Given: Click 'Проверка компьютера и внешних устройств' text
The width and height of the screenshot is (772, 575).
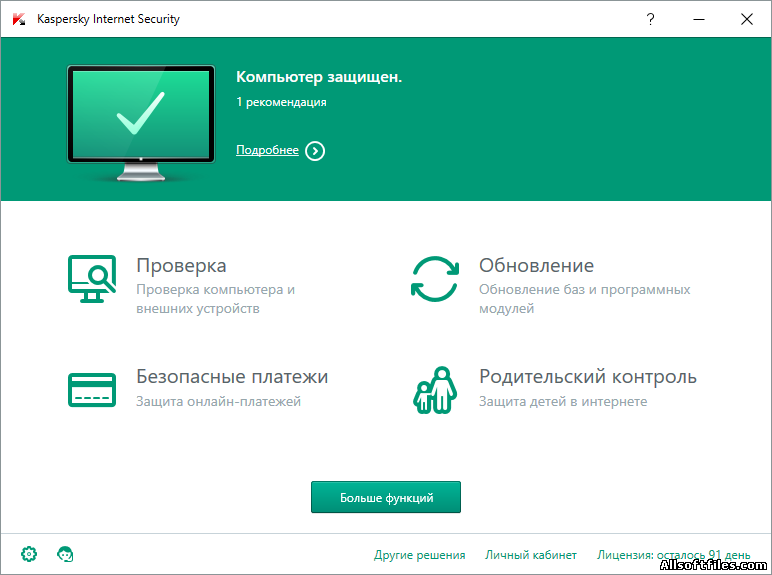Looking at the screenshot, I should coord(216,299).
